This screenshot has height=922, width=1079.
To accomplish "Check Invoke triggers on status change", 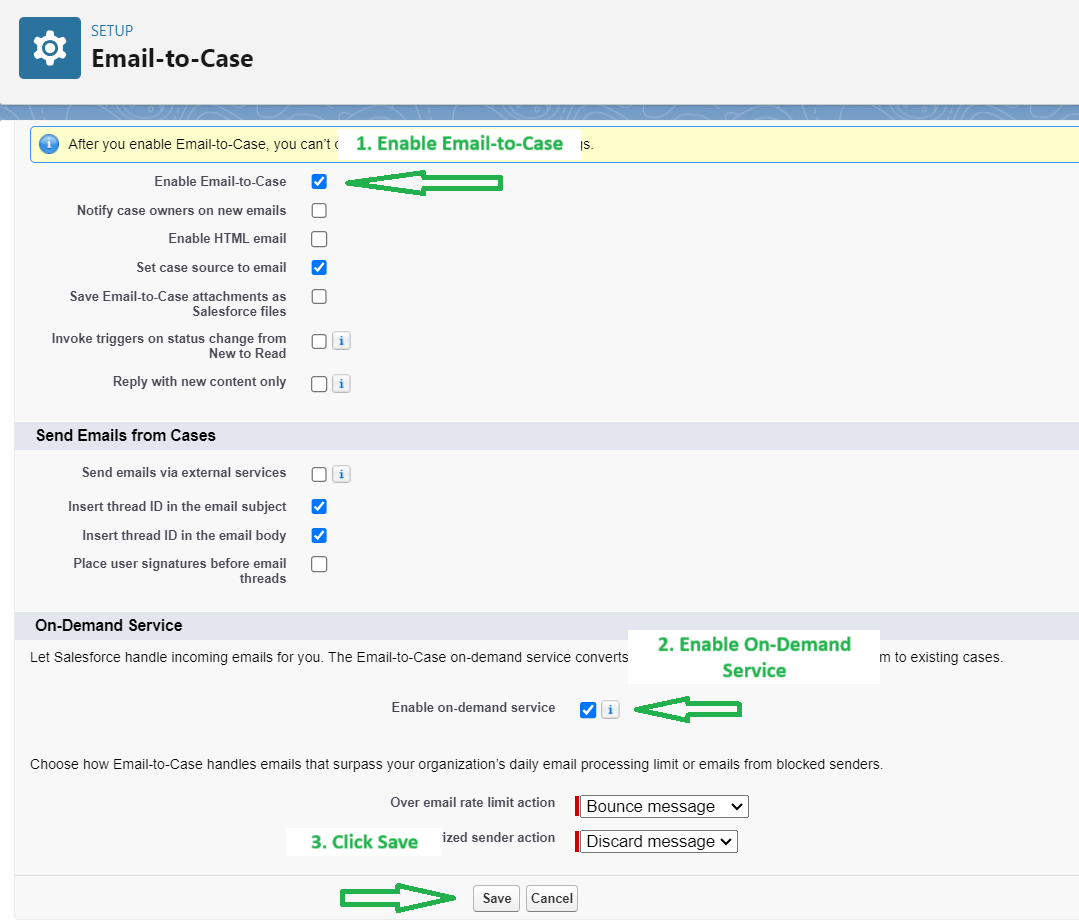I will 319,341.
